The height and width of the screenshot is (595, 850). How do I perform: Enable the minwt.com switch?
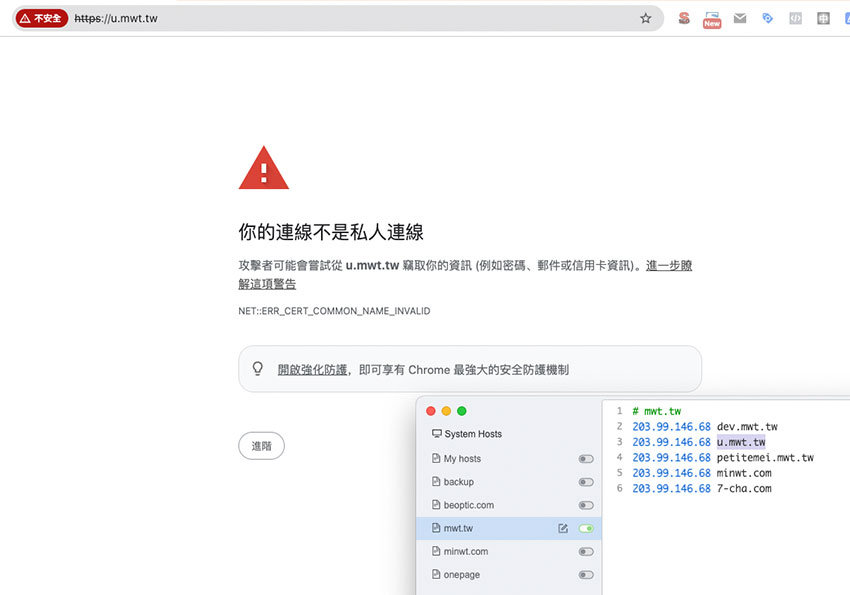(586, 552)
